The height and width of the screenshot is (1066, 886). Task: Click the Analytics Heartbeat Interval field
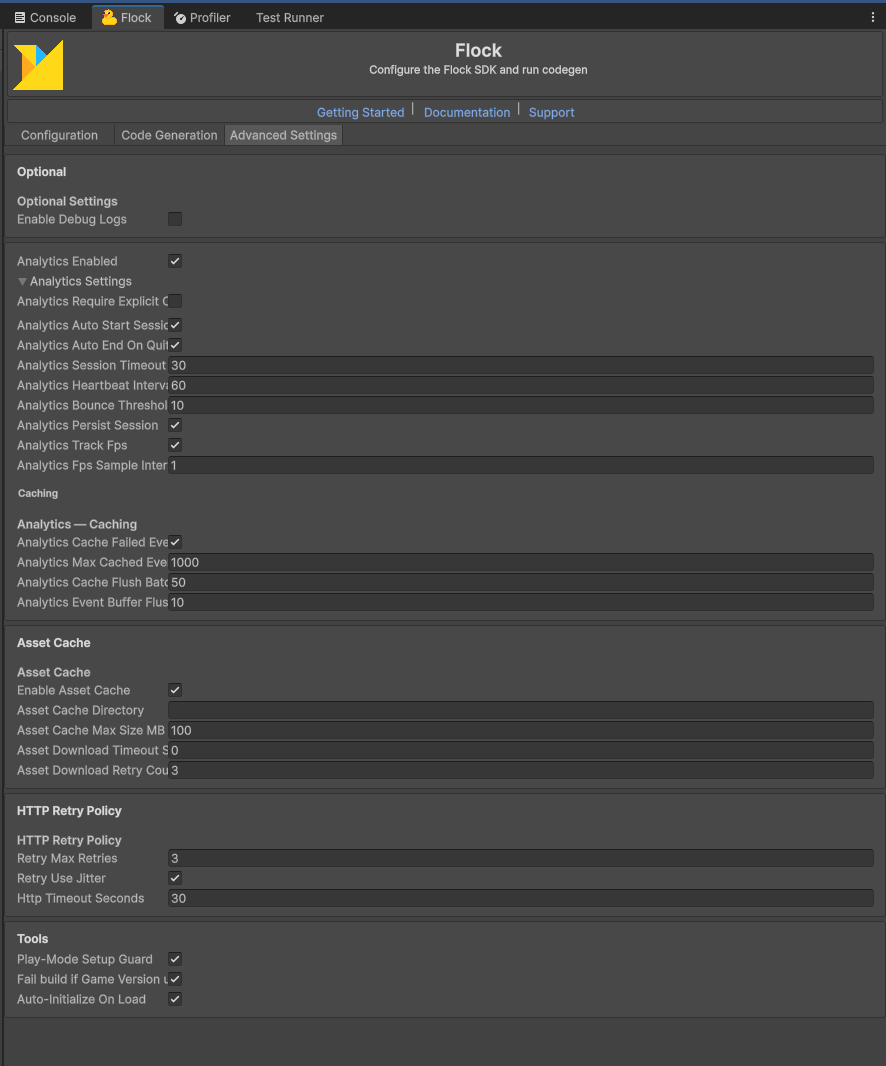pos(521,385)
